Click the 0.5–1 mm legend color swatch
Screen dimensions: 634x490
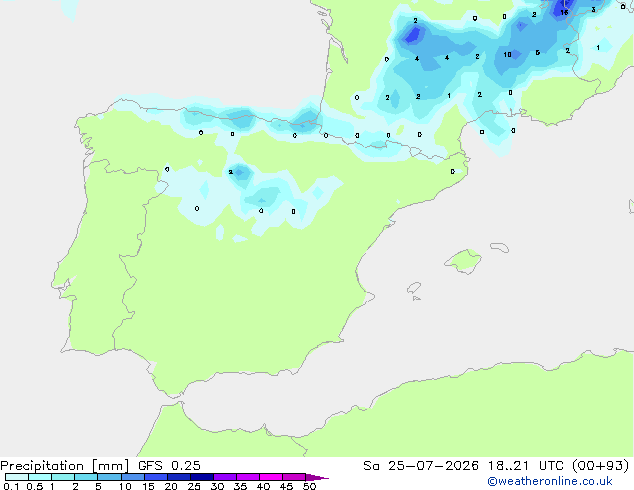(x=40, y=477)
